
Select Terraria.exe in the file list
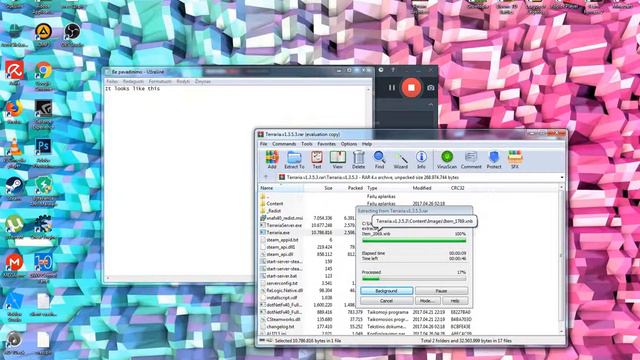pyautogui.click(x=278, y=232)
